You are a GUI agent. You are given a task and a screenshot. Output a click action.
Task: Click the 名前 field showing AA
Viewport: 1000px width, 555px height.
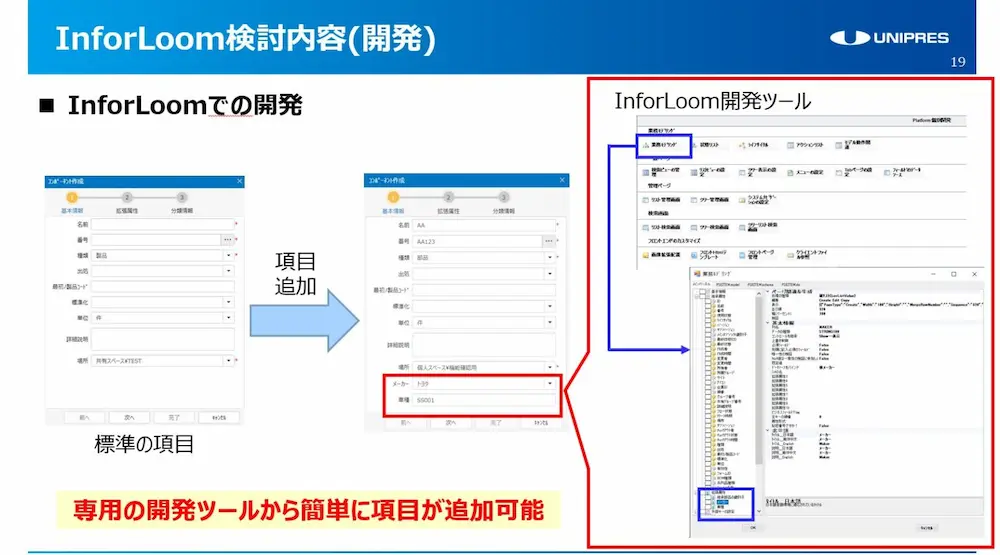pyautogui.click(x=485, y=225)
